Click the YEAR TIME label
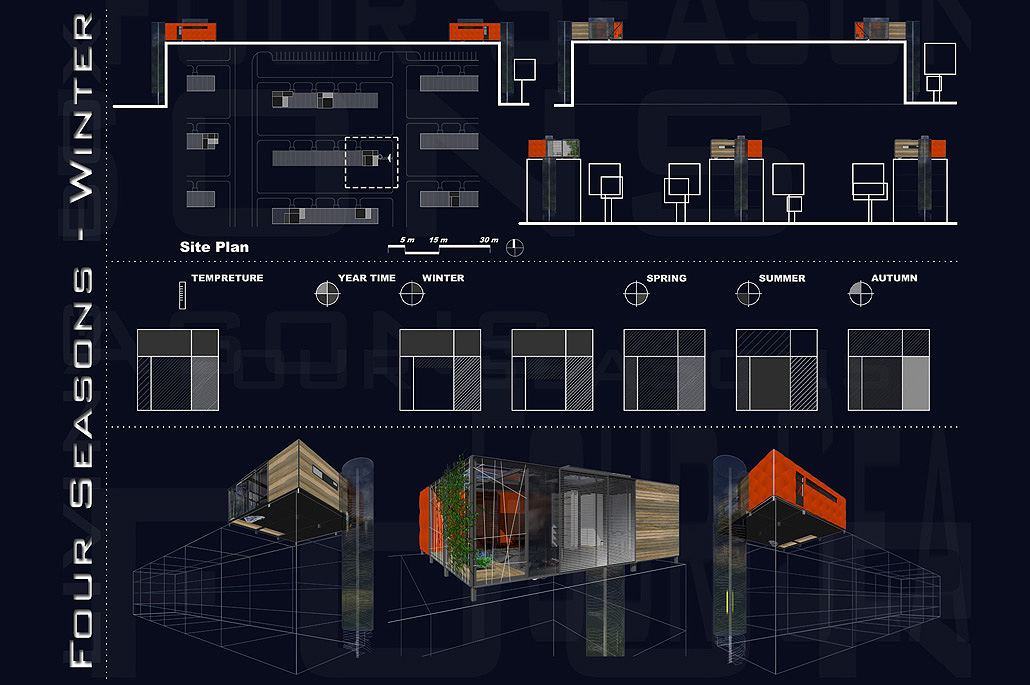 coord(367,278)
